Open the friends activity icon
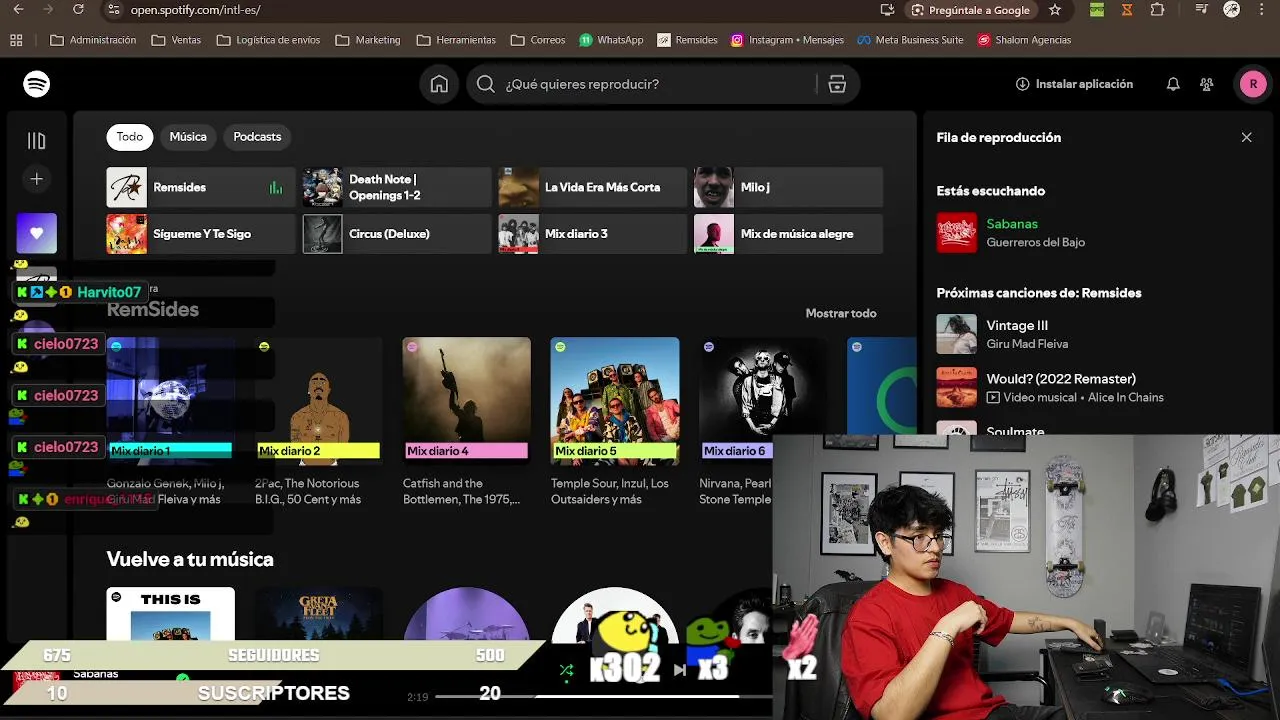The width and height of the screenshot is (1280, 720). pos(1207,84)
